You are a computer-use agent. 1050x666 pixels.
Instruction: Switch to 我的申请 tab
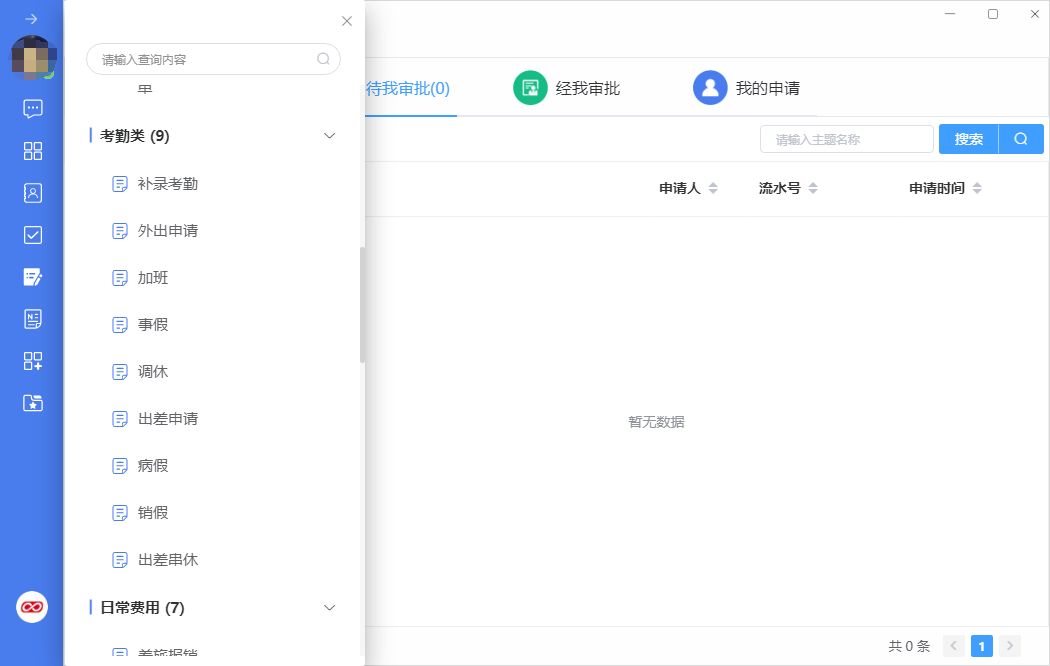747,88
